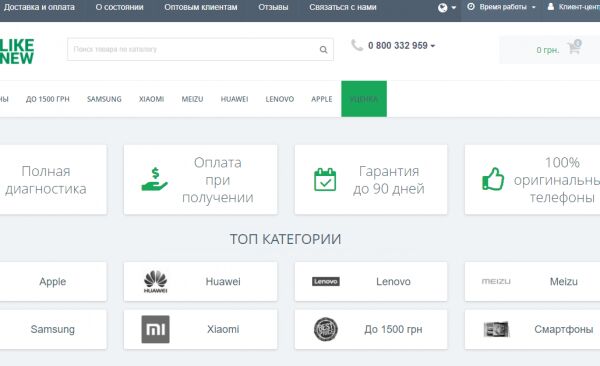Screen dimensions: 600x366
Task: Open the О состоянии menu item
Action: tap(119, 7)
